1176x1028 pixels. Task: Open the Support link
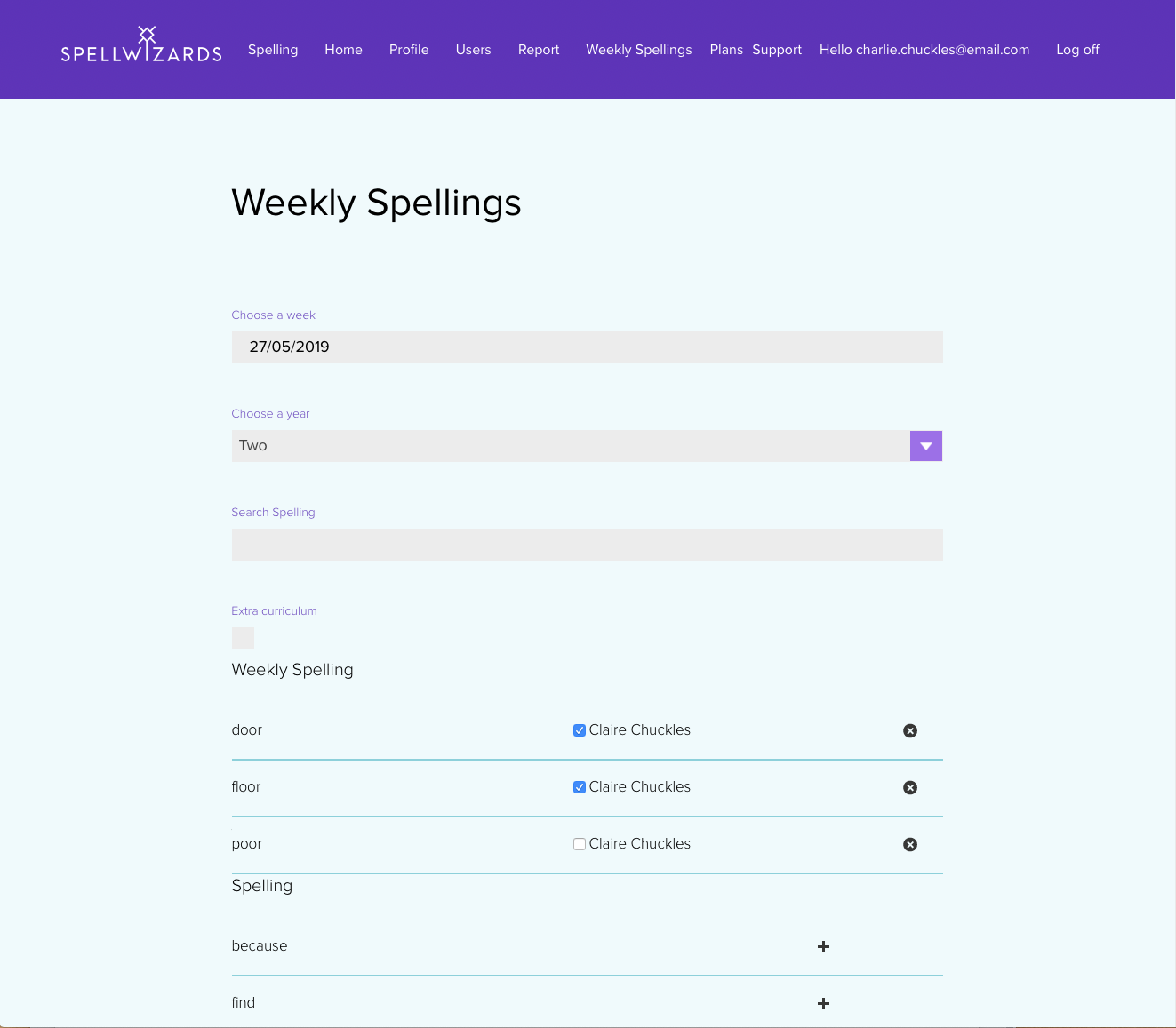pyautogui.click(x=777, y=50)
